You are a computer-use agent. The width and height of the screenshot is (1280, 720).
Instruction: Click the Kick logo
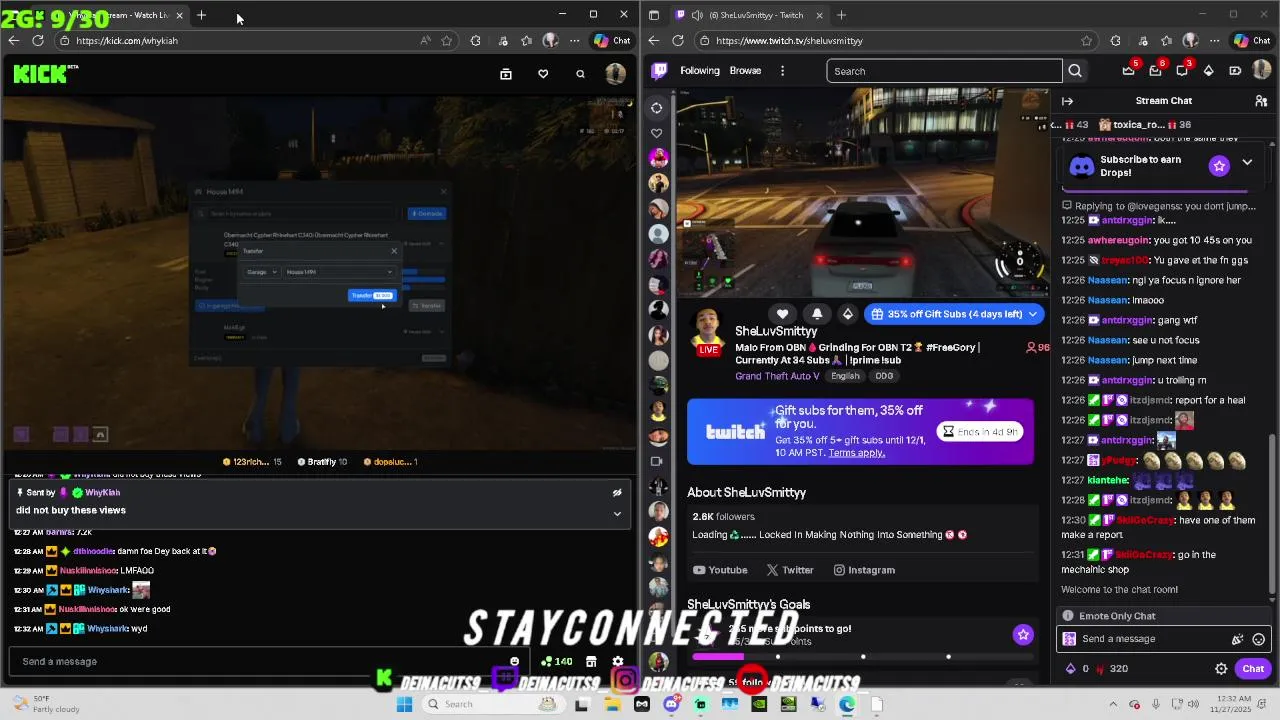pos(45,73)
